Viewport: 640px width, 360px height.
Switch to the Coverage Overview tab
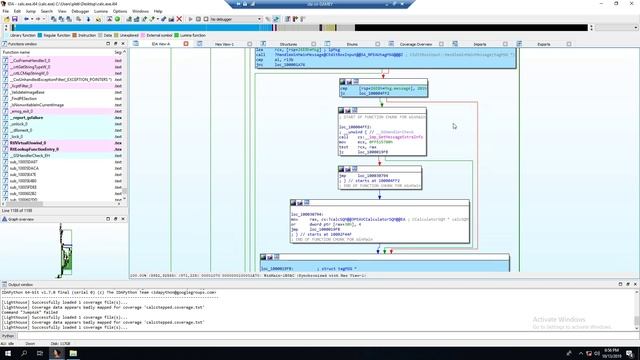click(x=416, y=44)
